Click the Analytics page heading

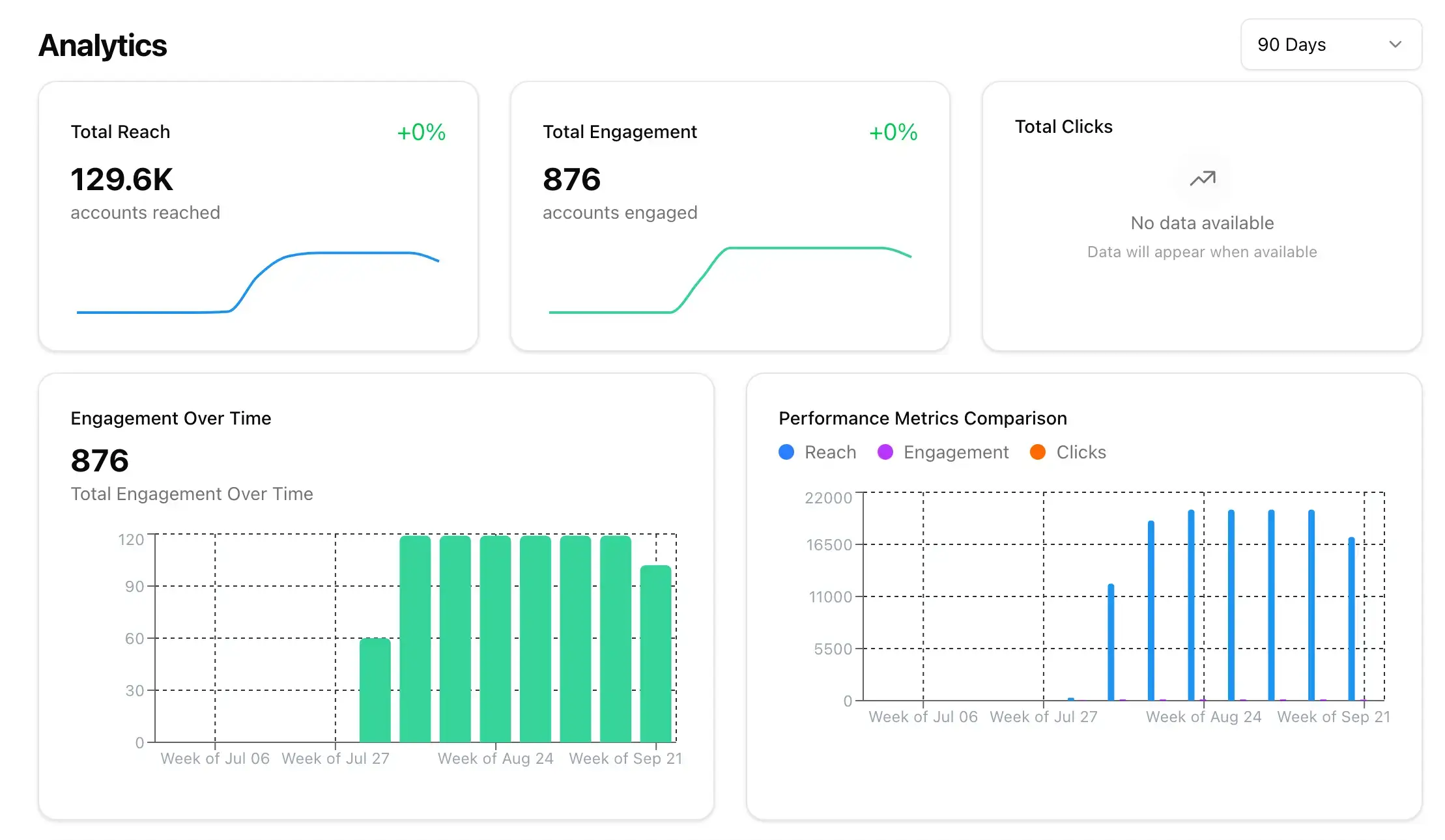point(103,44)
